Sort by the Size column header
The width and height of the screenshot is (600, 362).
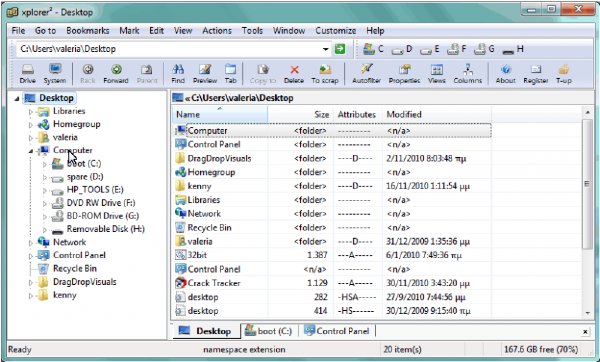click(x=300, y=114)
